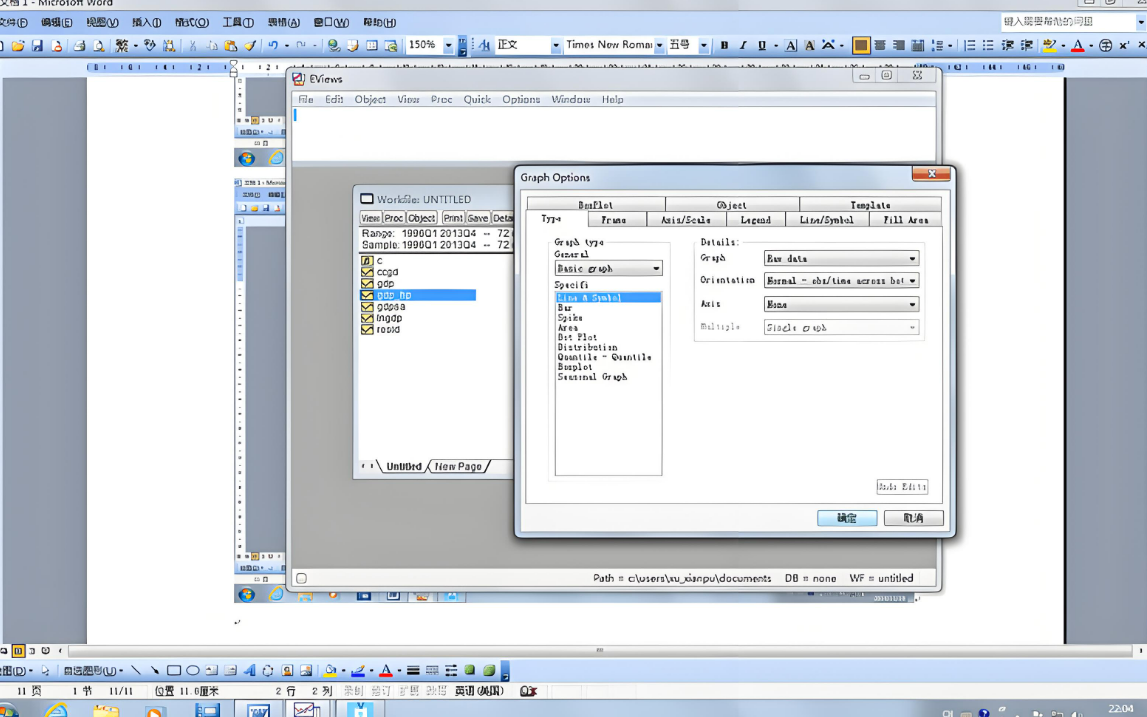
Task: Activate the Format Painter brush
Action: click(249, 45)
